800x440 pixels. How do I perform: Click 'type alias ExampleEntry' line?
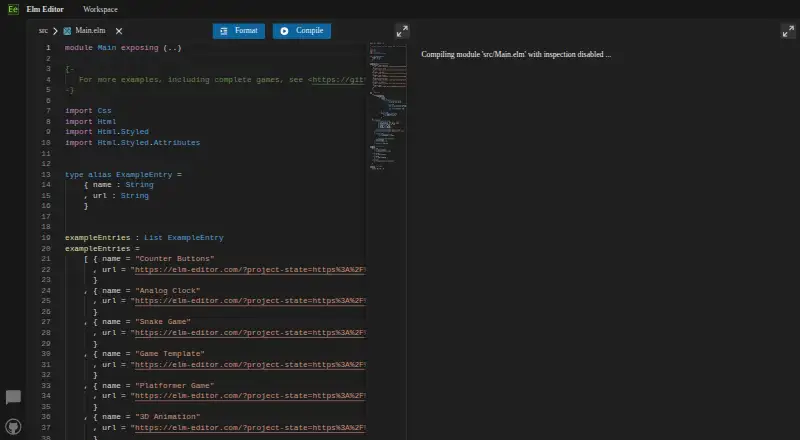pos(123,175)
